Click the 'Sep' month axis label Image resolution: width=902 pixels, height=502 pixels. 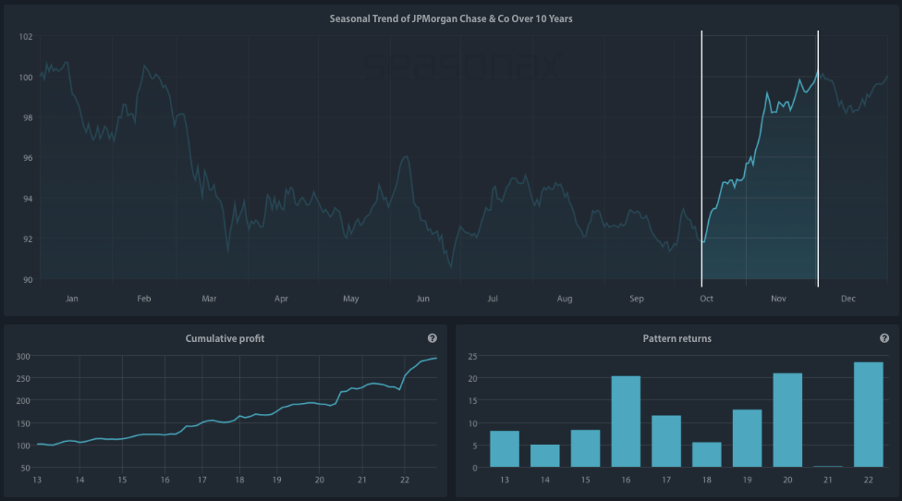pyautogui.click(x=636, y=298)
